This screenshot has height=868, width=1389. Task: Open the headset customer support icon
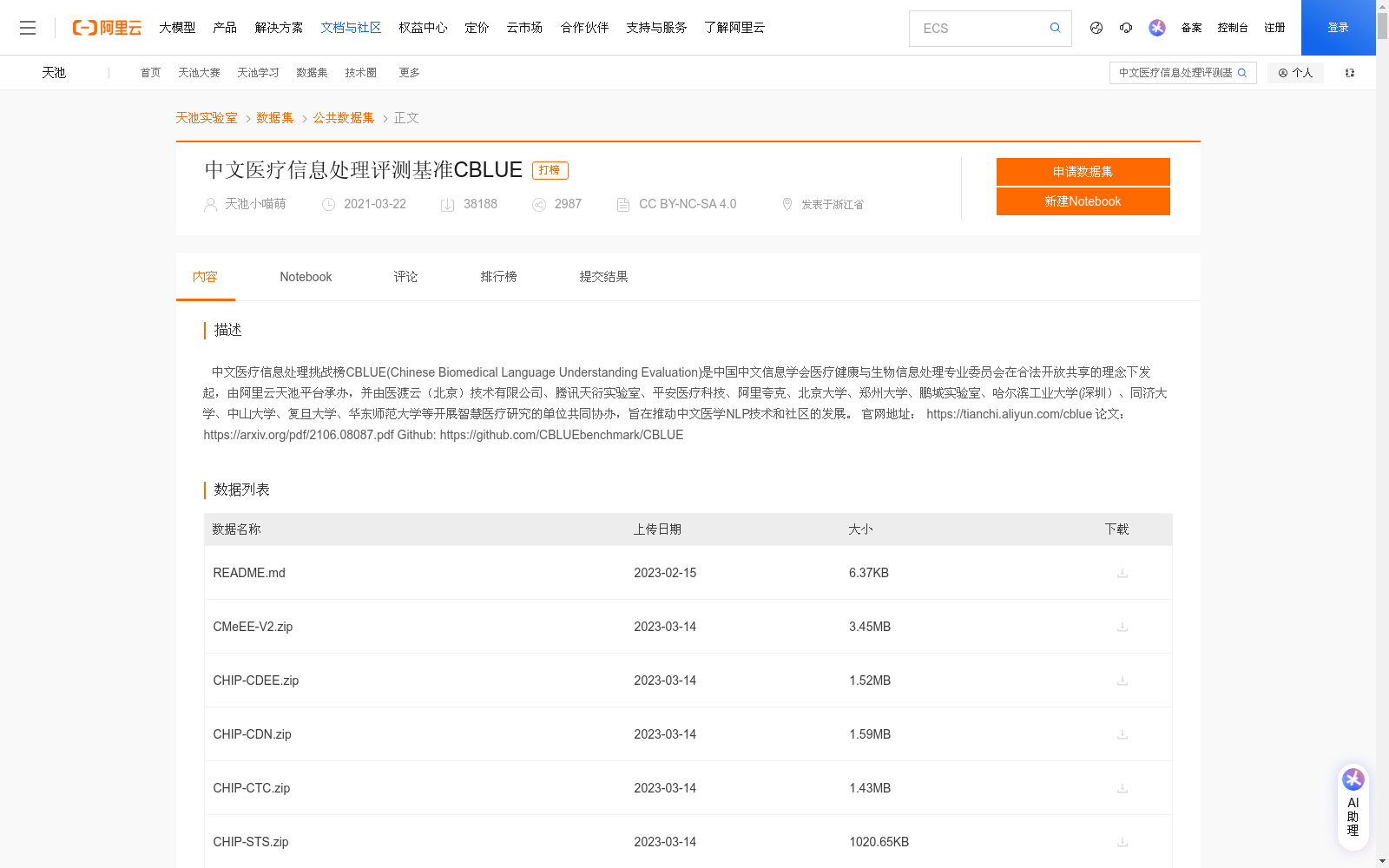(1126, 28)
